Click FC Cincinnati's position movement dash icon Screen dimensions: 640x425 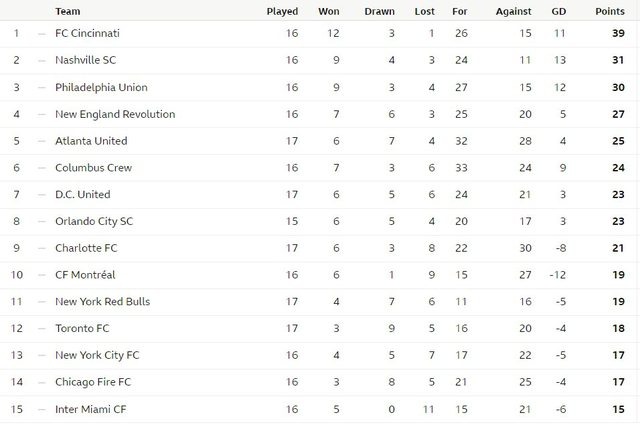click(x=42, y=34)
